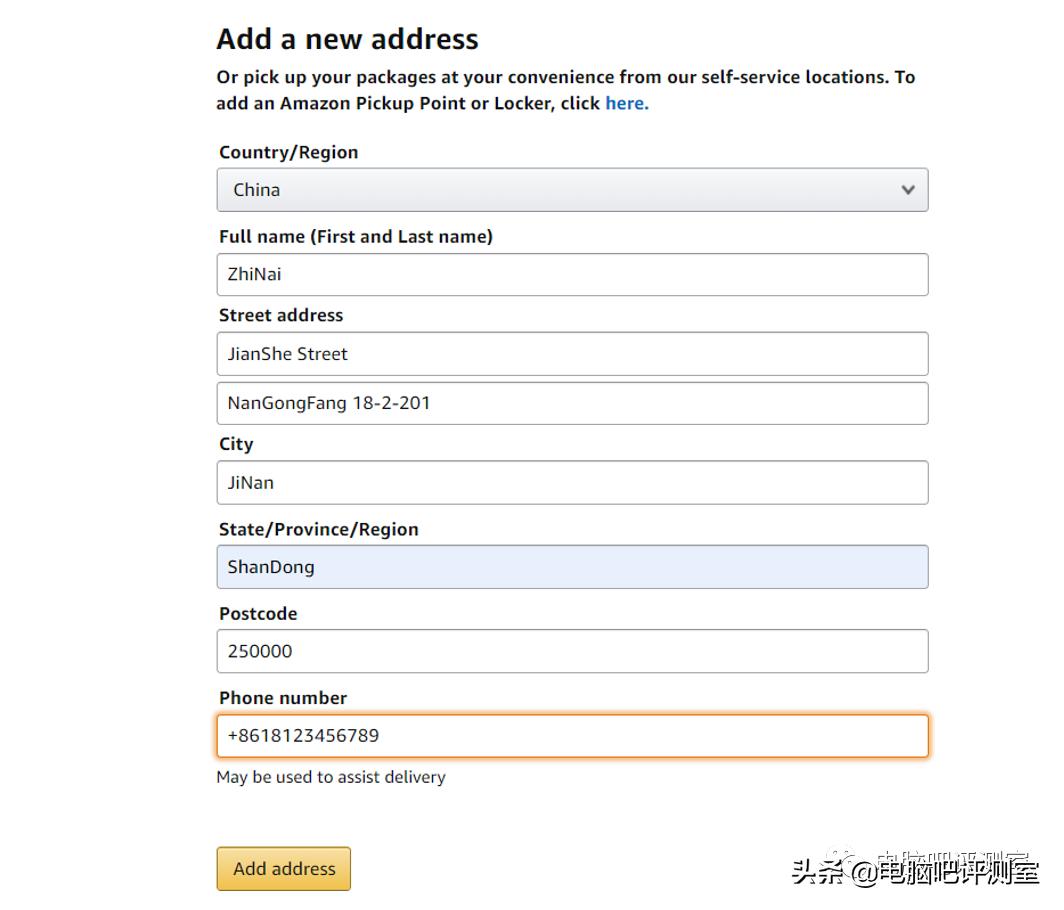Viewport: 1064px width, 910px height.
Task: Click the Postcode field with 250000
Action: point(572,651)
